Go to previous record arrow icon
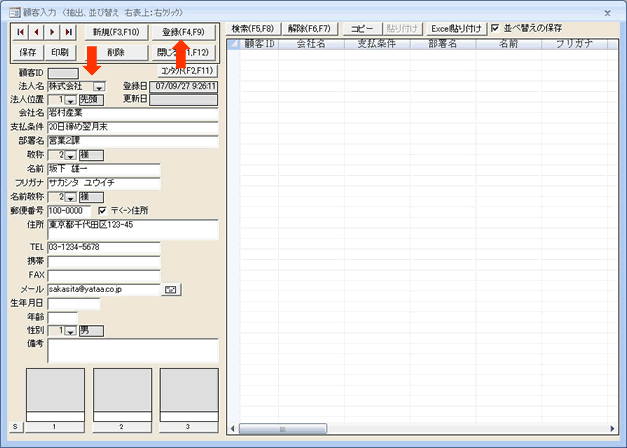The image size is (627, 448). pos(36,32)
